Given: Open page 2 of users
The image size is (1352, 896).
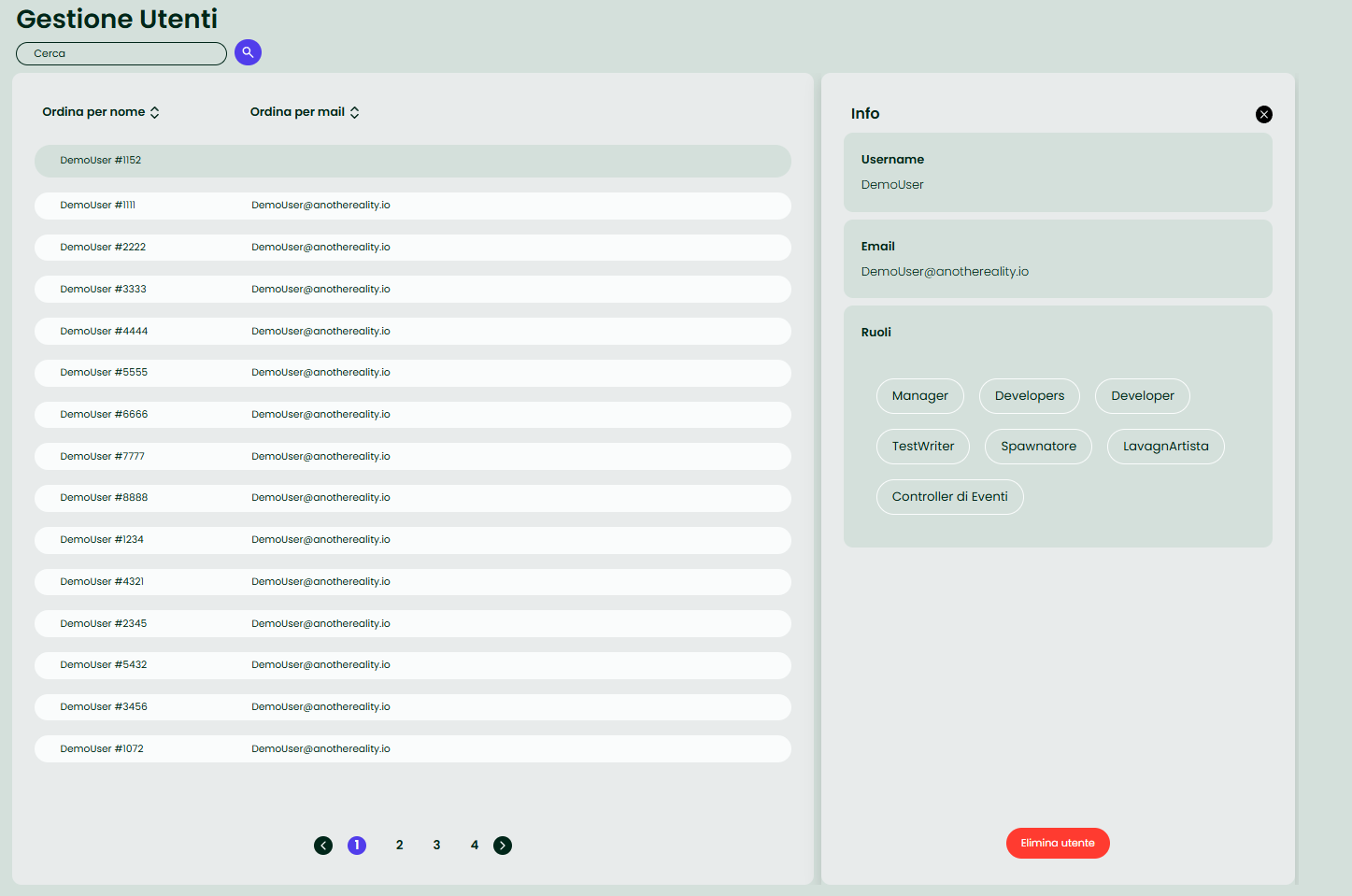Looking at the screenshot, I should point(399,846).
